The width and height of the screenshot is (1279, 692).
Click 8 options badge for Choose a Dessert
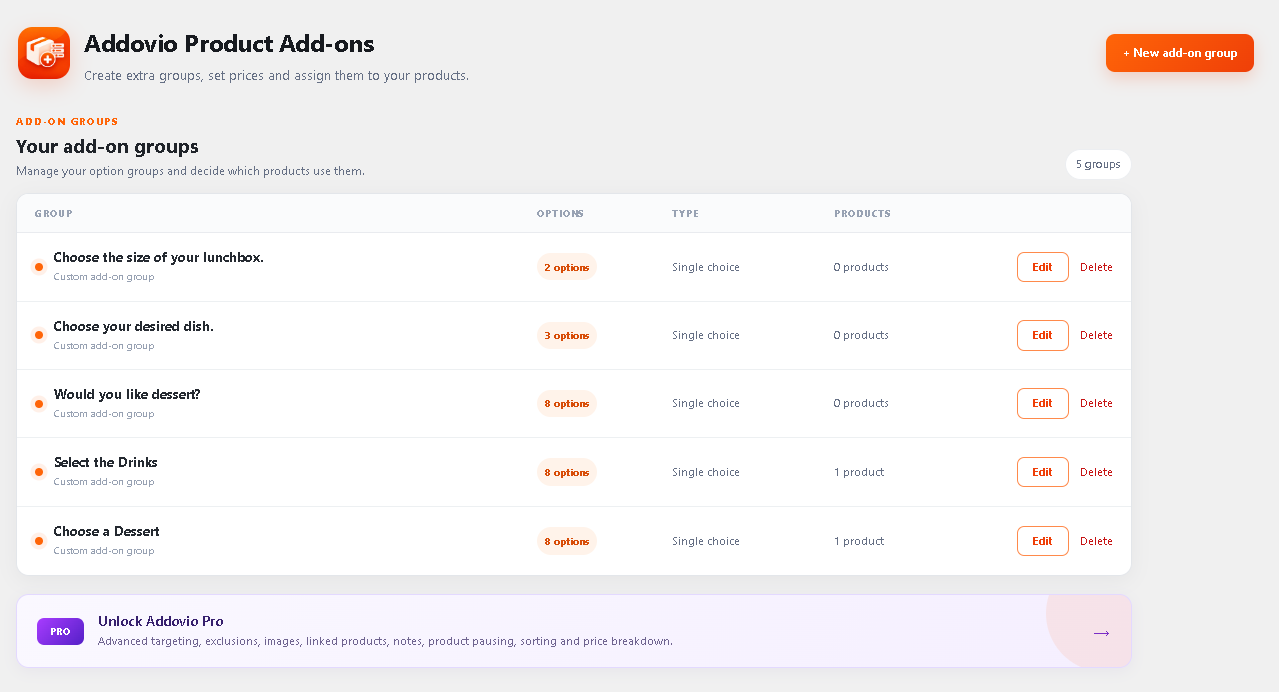click(x=567, y=541)
